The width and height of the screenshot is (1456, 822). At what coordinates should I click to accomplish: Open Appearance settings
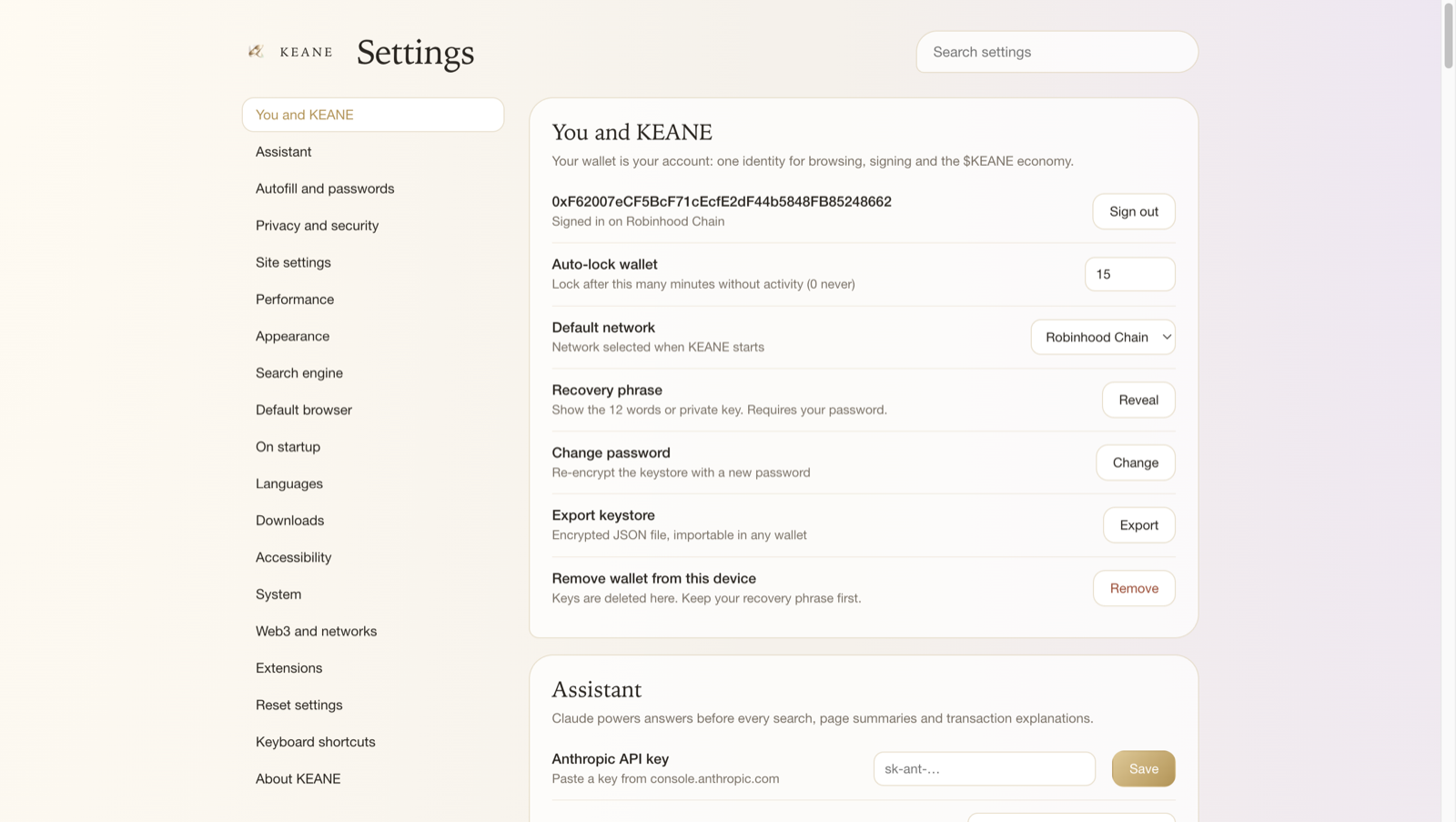coord(373,336)
